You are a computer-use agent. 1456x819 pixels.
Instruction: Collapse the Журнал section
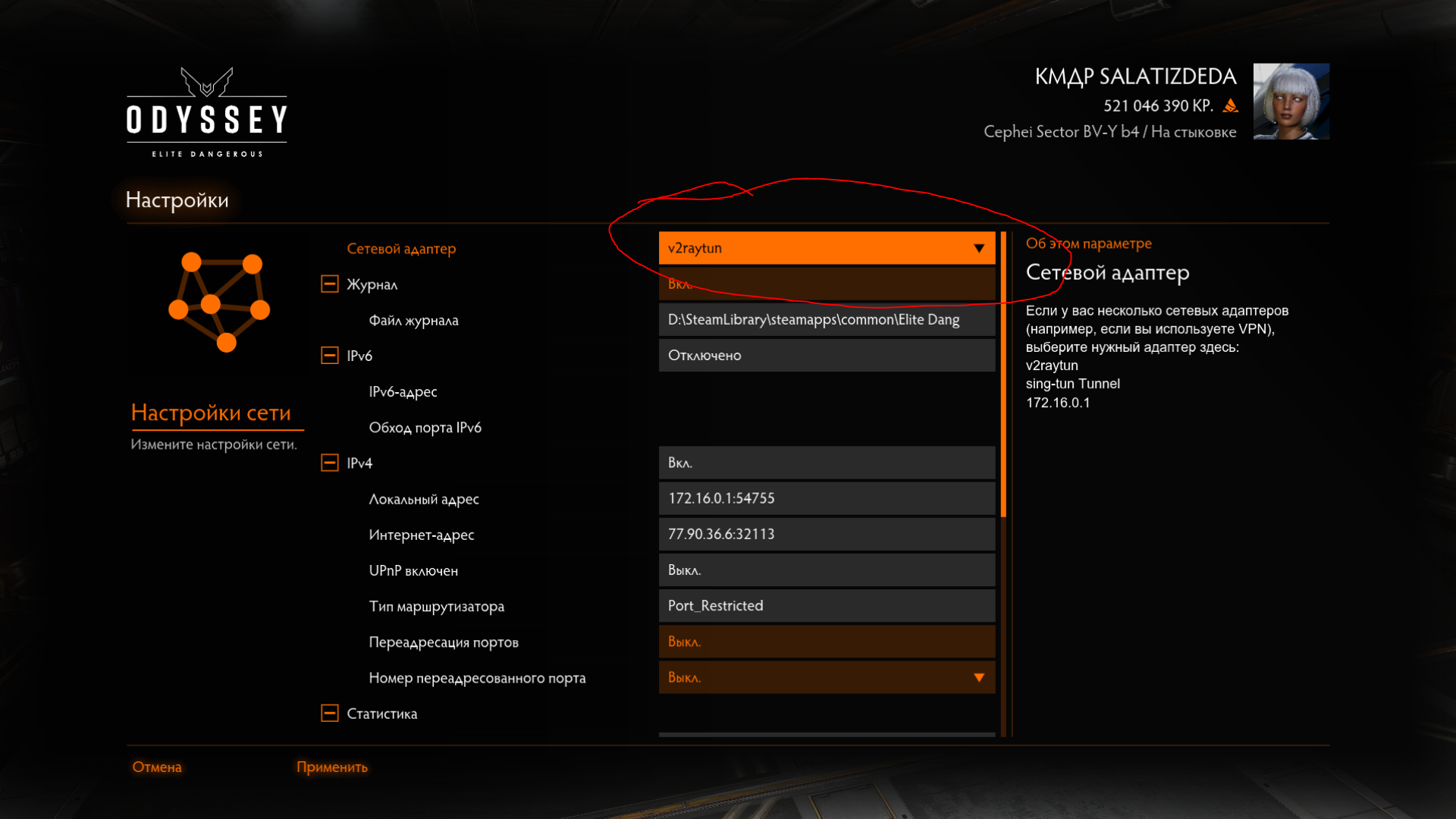click(x=330, y=284)
